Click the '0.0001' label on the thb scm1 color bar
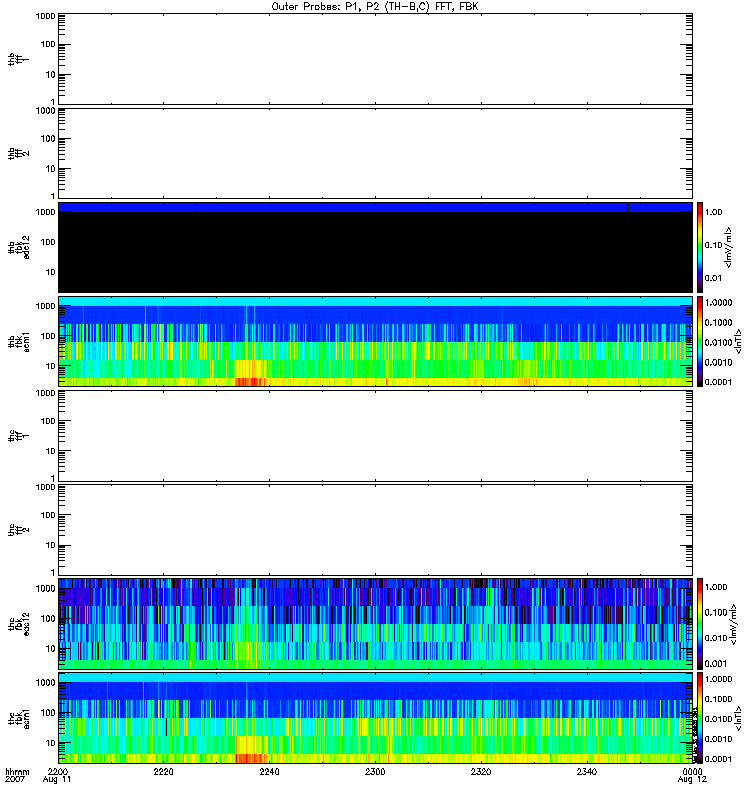750x800 pixels. 718,382
